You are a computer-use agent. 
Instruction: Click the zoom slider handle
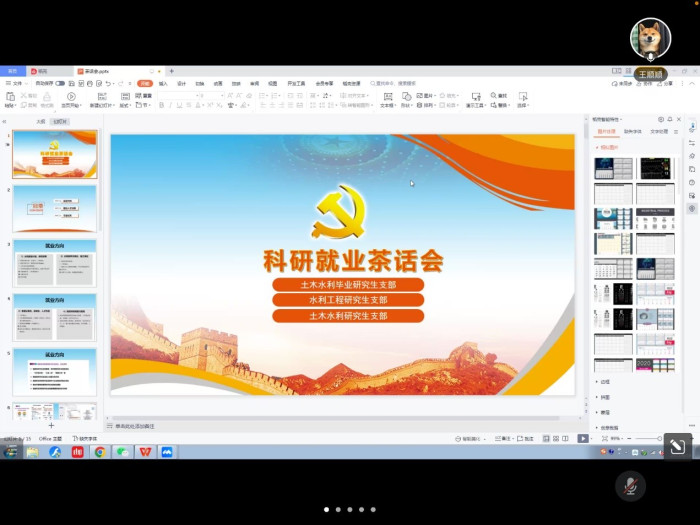click(x=659, y=439)
